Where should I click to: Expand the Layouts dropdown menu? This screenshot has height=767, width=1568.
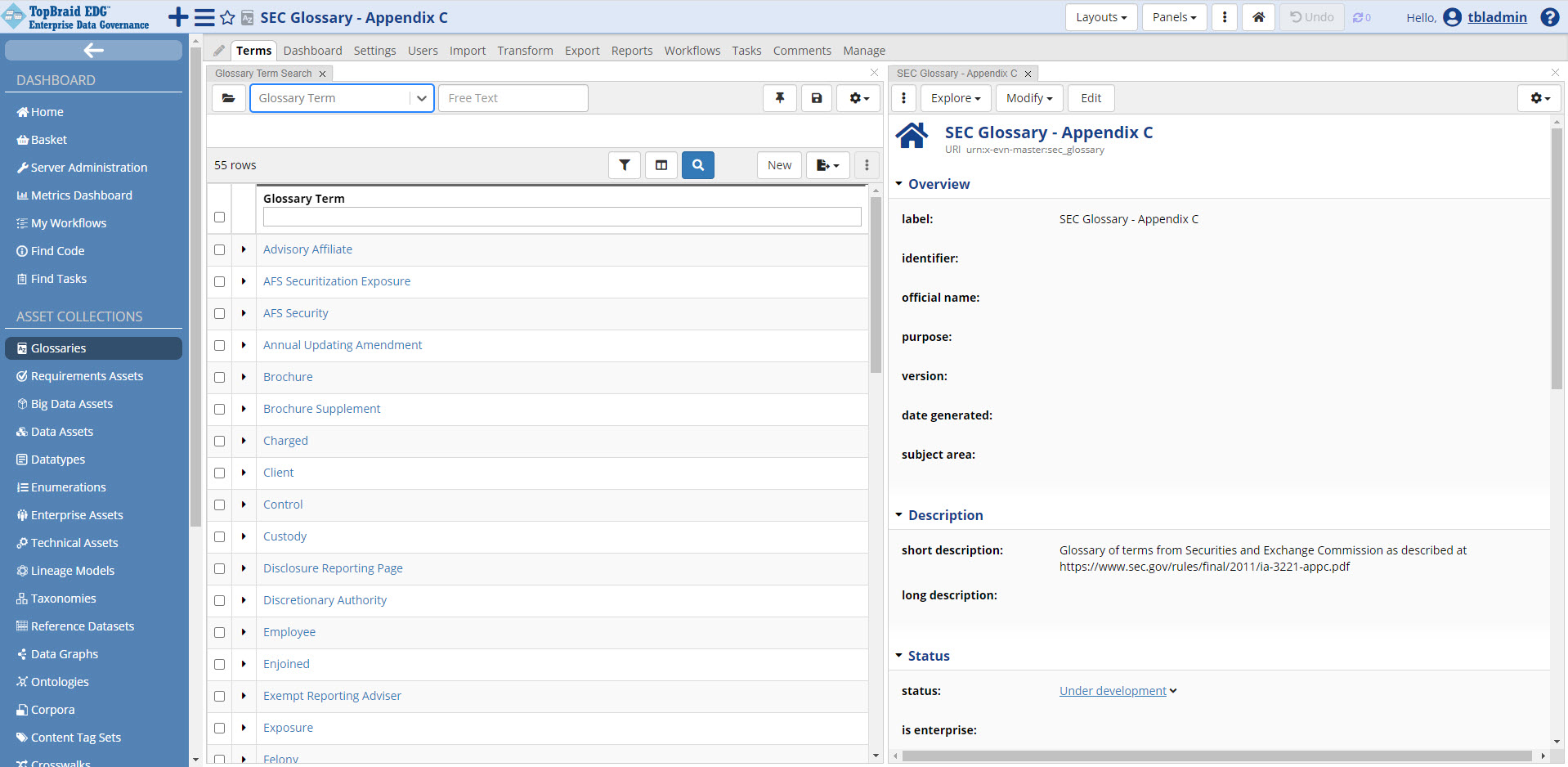point(1100,17)
